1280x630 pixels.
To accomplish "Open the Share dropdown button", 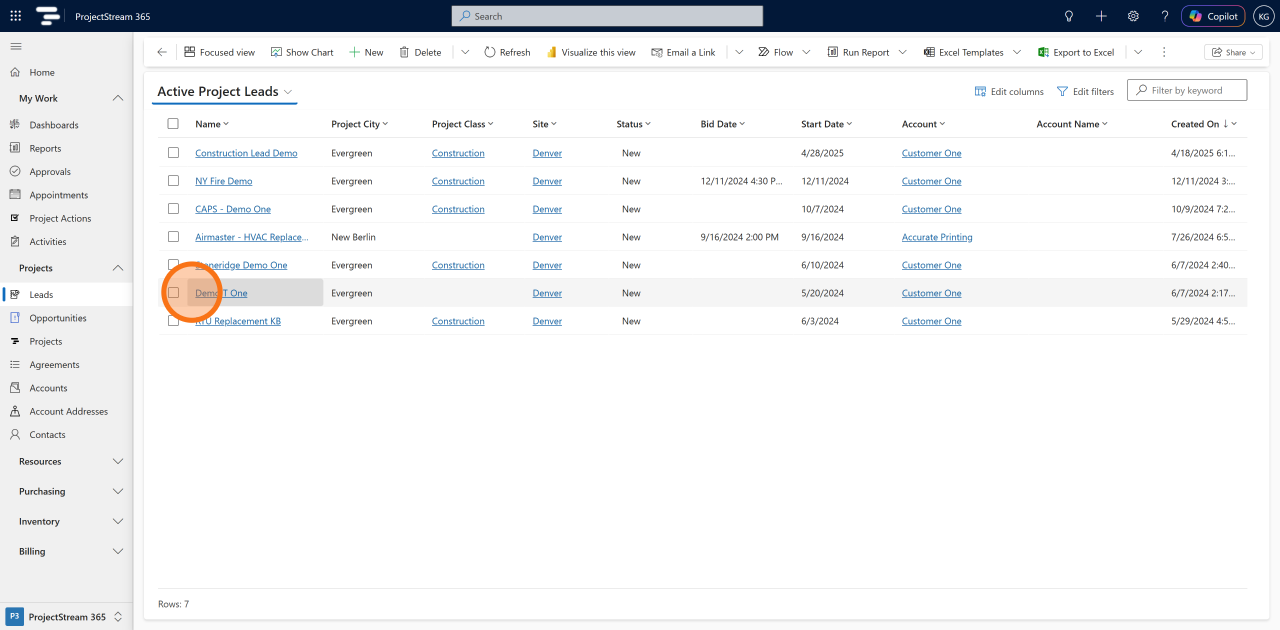I will 1233,52.
